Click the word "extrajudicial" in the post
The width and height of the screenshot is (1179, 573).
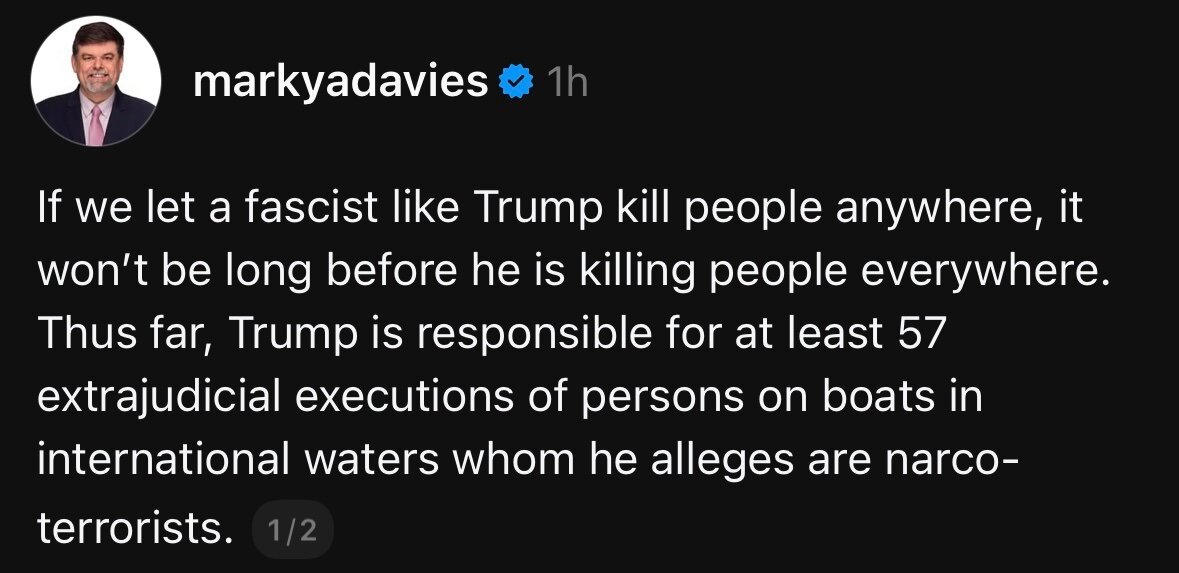click(x=159, y=397)
